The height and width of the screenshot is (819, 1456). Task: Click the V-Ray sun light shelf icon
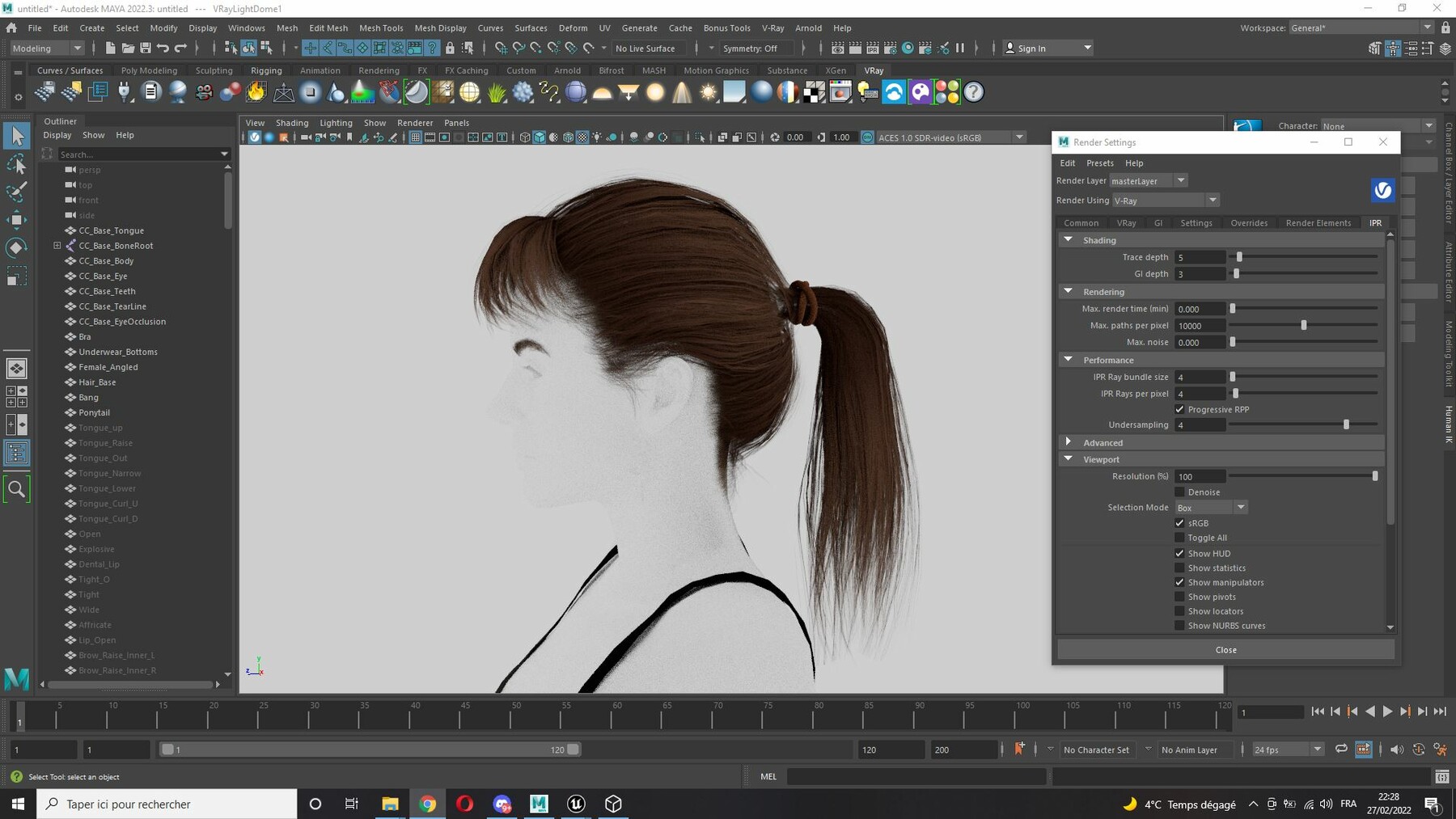coord(709,92)
